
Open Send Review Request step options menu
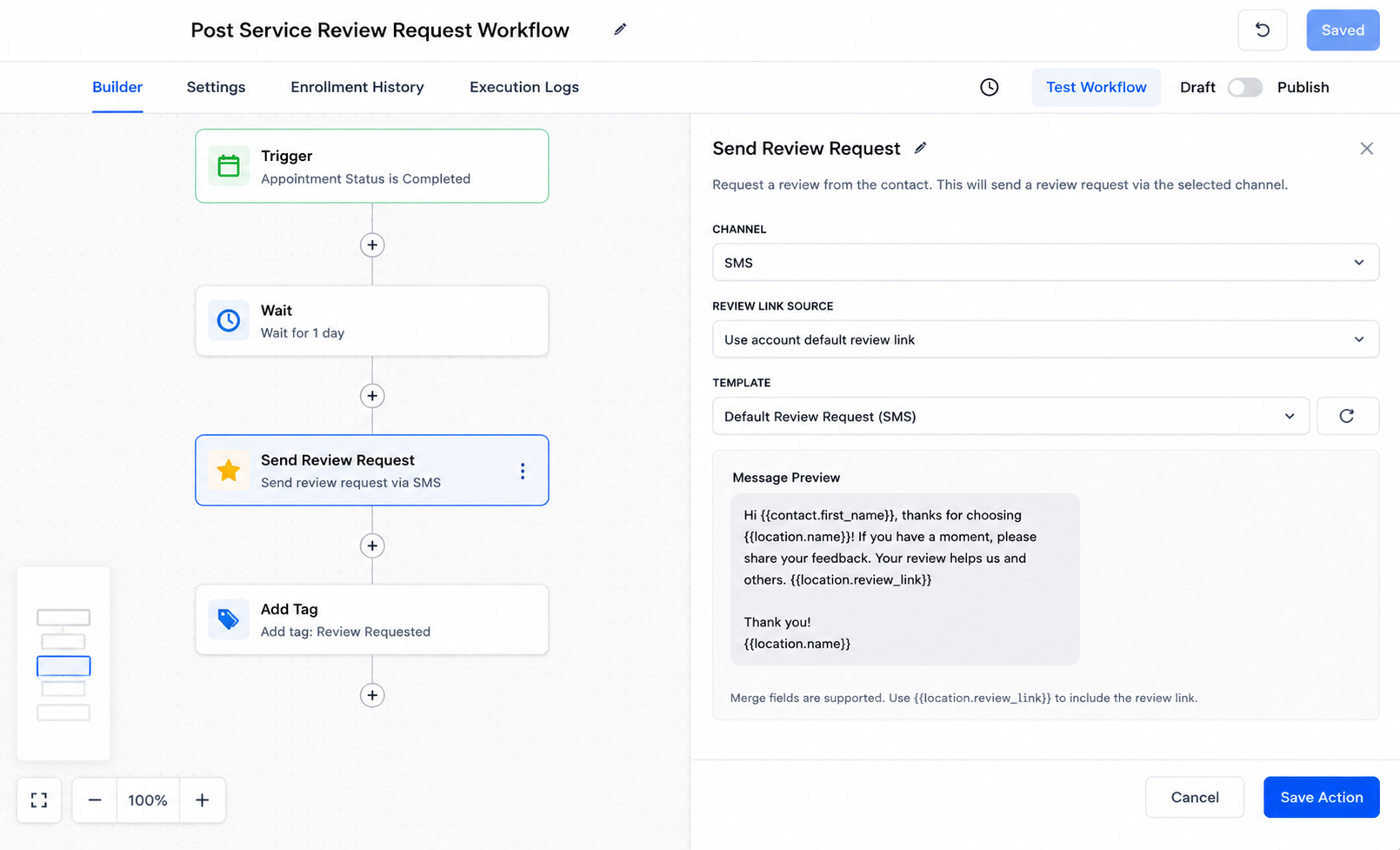523,471
